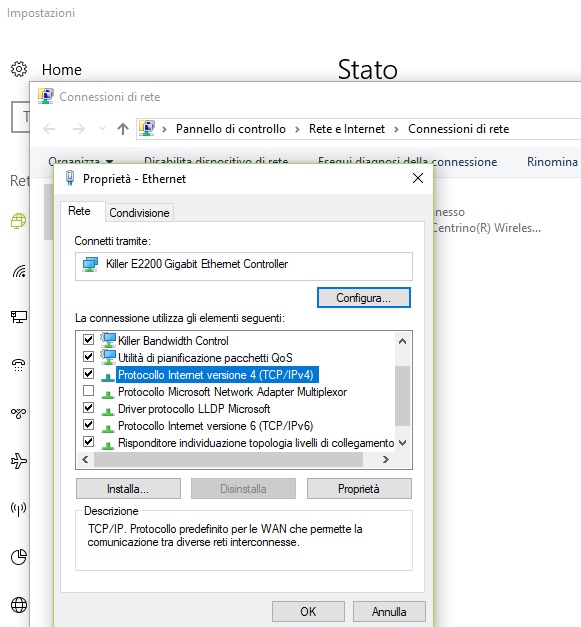This screenshot has height=627, width=581.
Task: Navigate to Pannello di controllo breadcrumb
Action: pyautogui.click(x=231, y=129)
